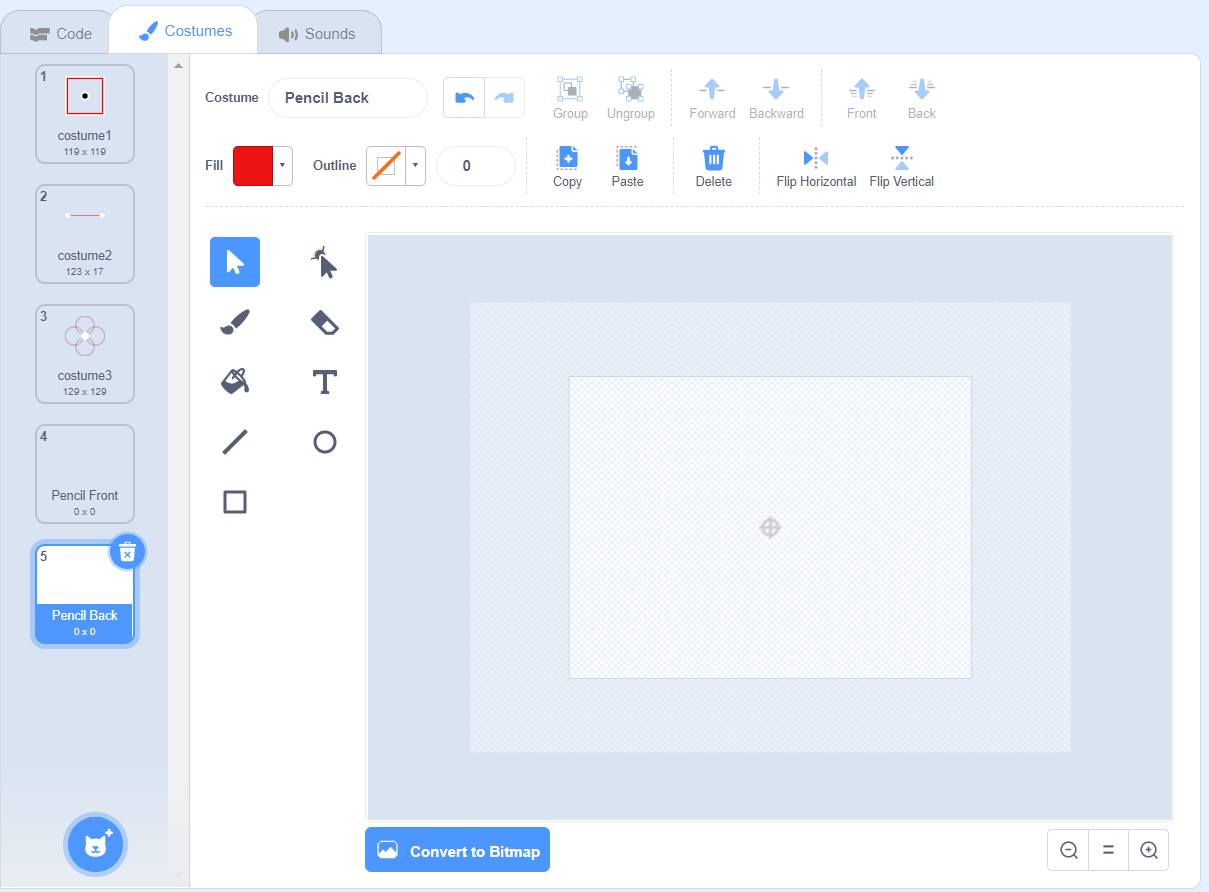Viewport: 1209px width, 892px height.
Task: Choose the Text tool
Action: [324, 382]
